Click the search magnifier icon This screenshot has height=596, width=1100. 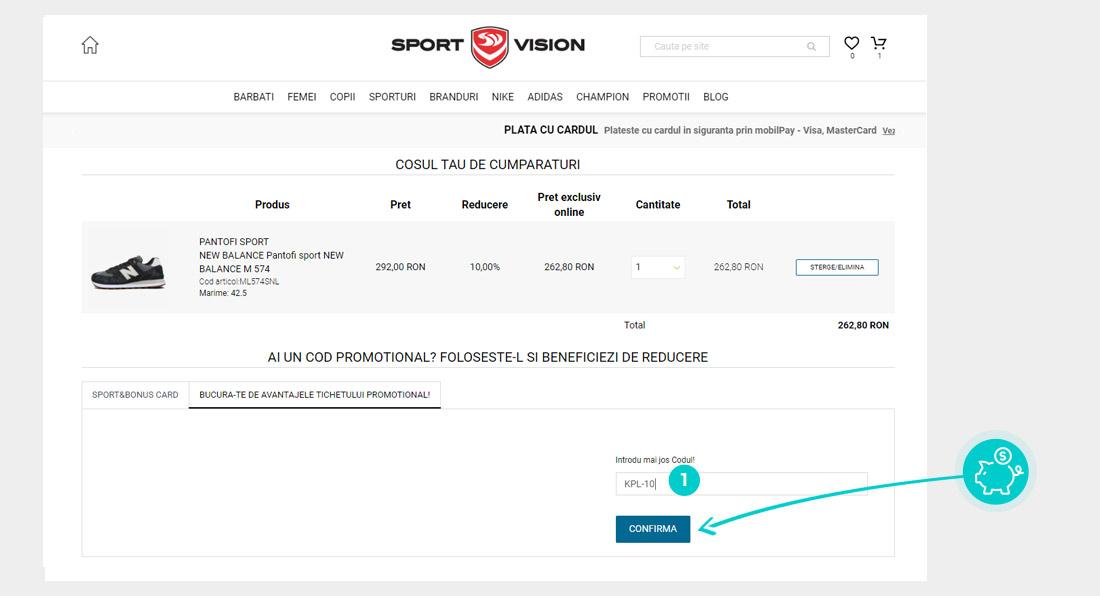coord(812,46)
